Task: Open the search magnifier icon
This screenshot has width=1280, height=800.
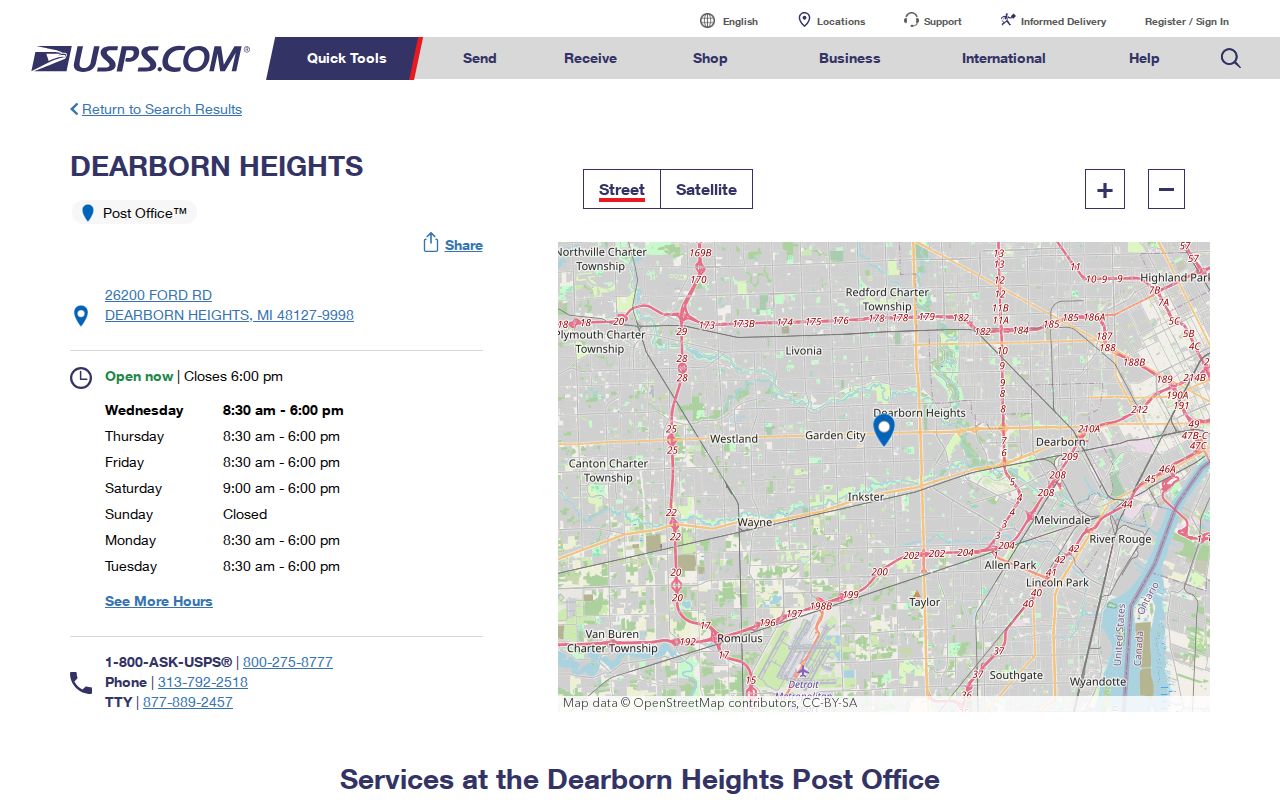Action: click(1231, 58)
